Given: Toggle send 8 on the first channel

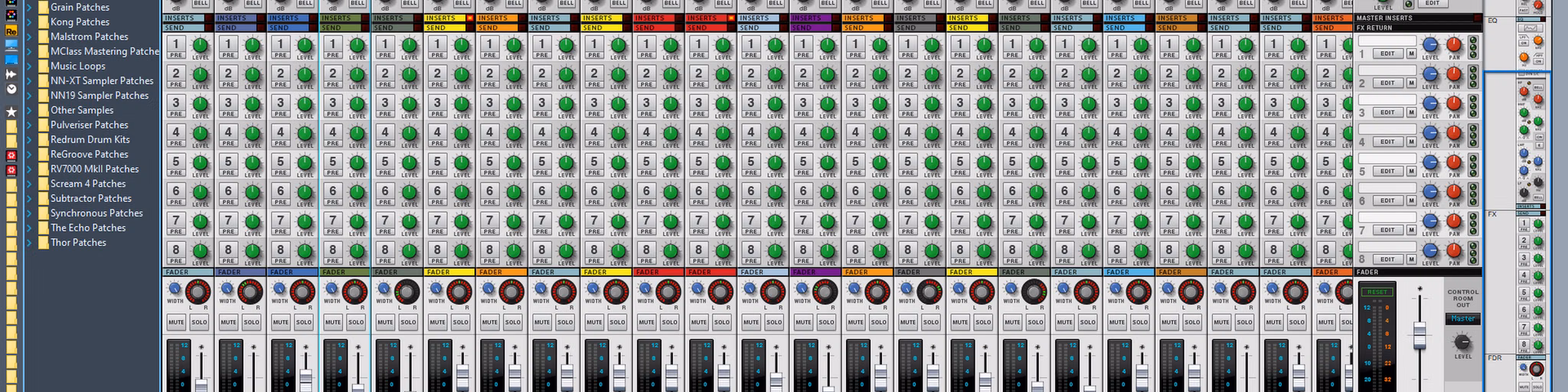Looking at the screenshot, I should point(176,250).
